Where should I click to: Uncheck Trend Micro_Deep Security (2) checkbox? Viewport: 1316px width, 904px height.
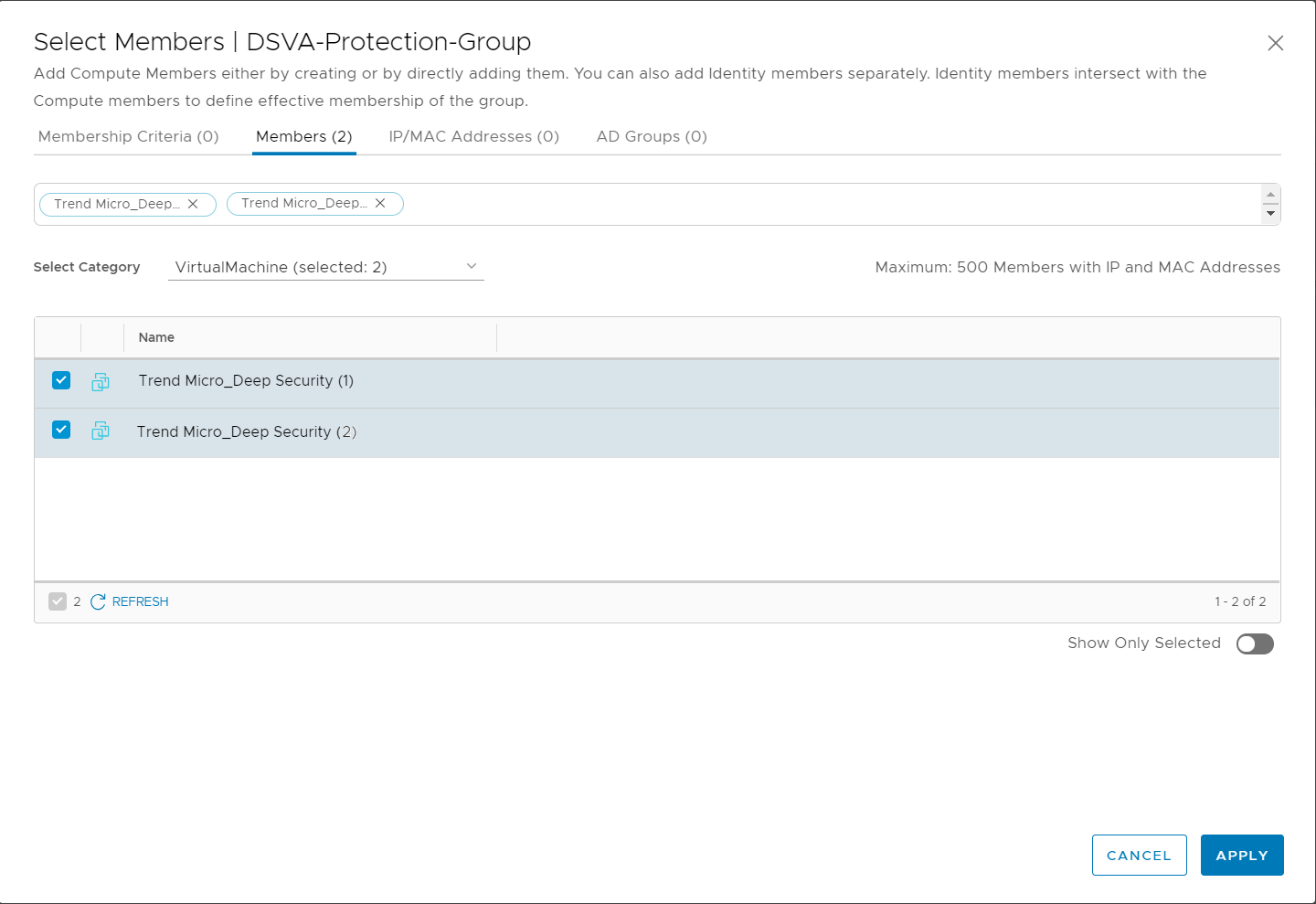(61, 430)
